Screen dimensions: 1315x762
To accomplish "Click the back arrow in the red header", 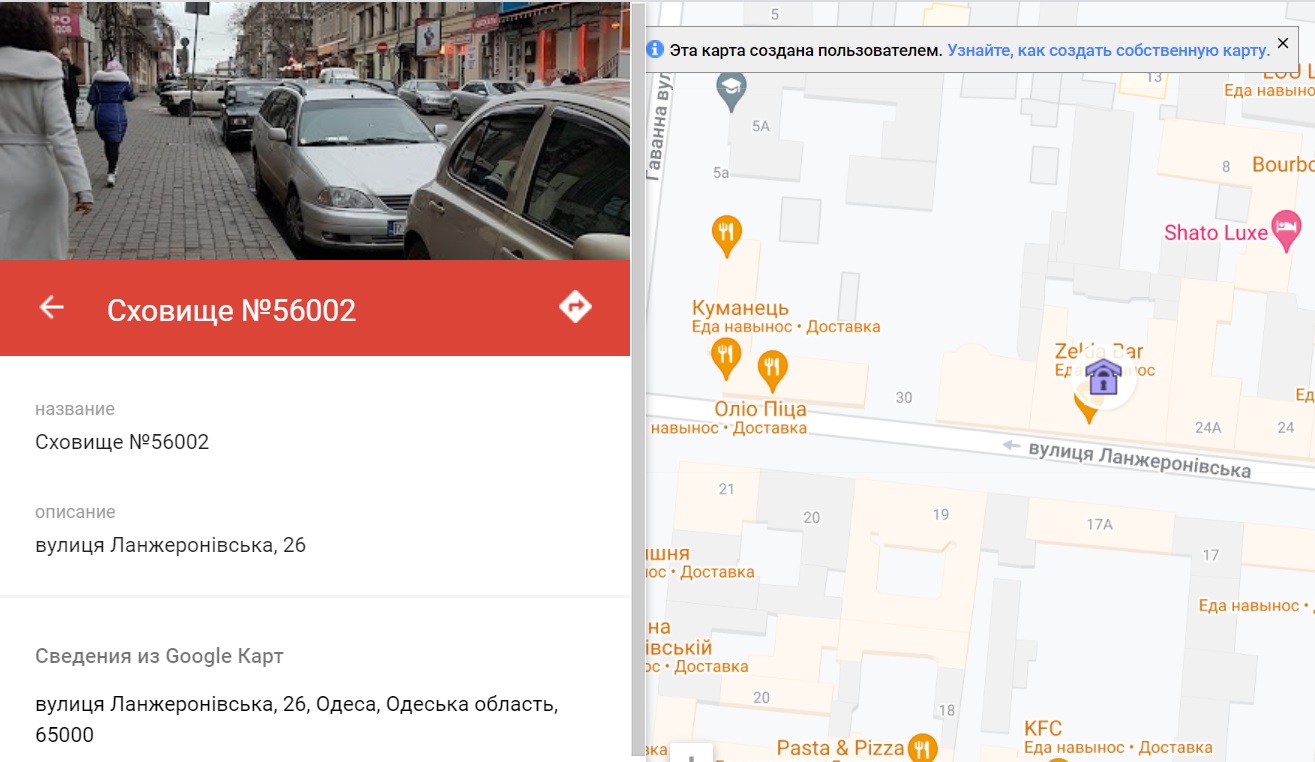I will (x=51, y=308).
